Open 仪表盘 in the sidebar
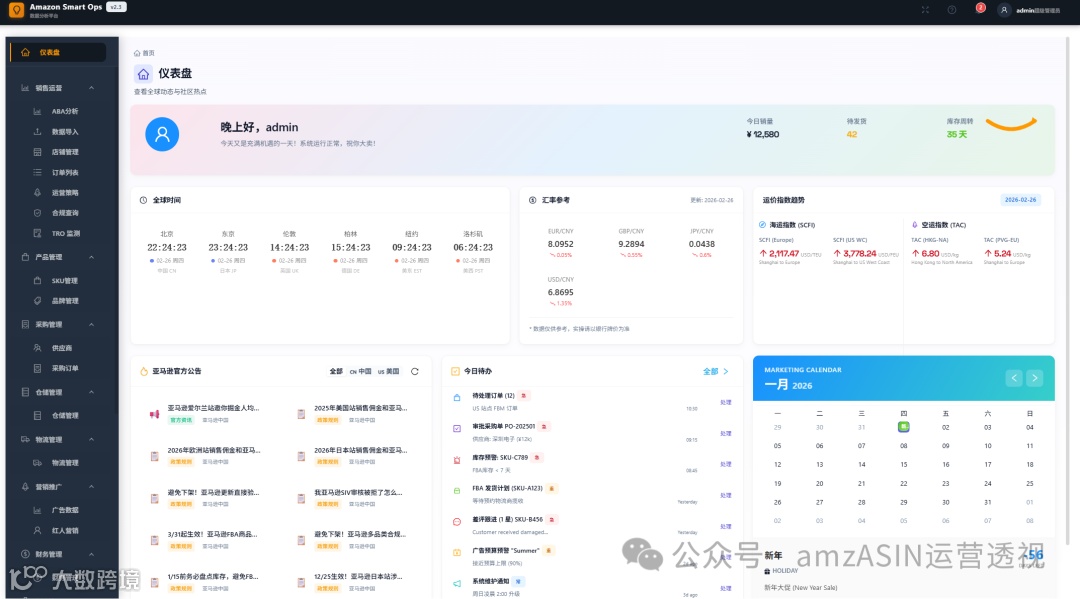Screen dimensions: 1080x599 [x=59, y=52]
